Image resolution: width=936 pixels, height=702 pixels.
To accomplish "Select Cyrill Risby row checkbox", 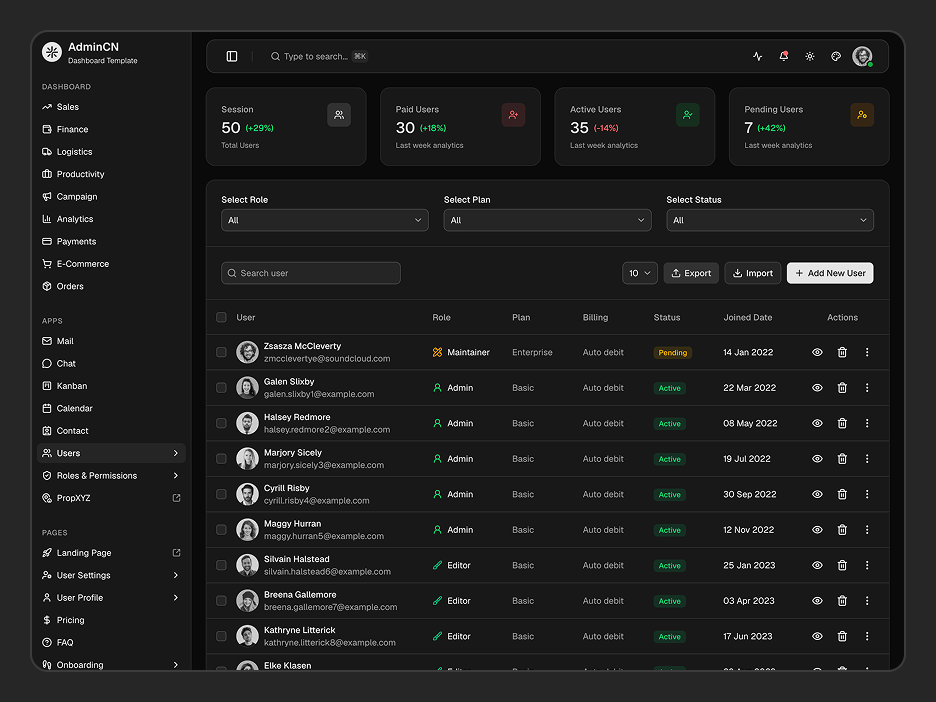I will click(221, 494).
